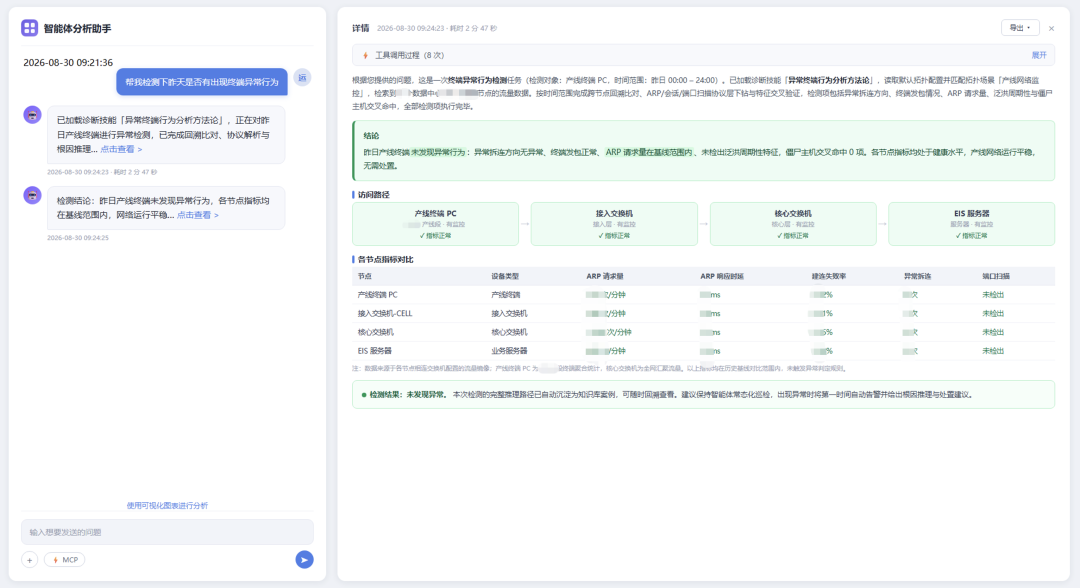Click the ARP 响应时延 column header
Screen dimensions: 1080x588
pyautogui.click(x=722, y=276)
